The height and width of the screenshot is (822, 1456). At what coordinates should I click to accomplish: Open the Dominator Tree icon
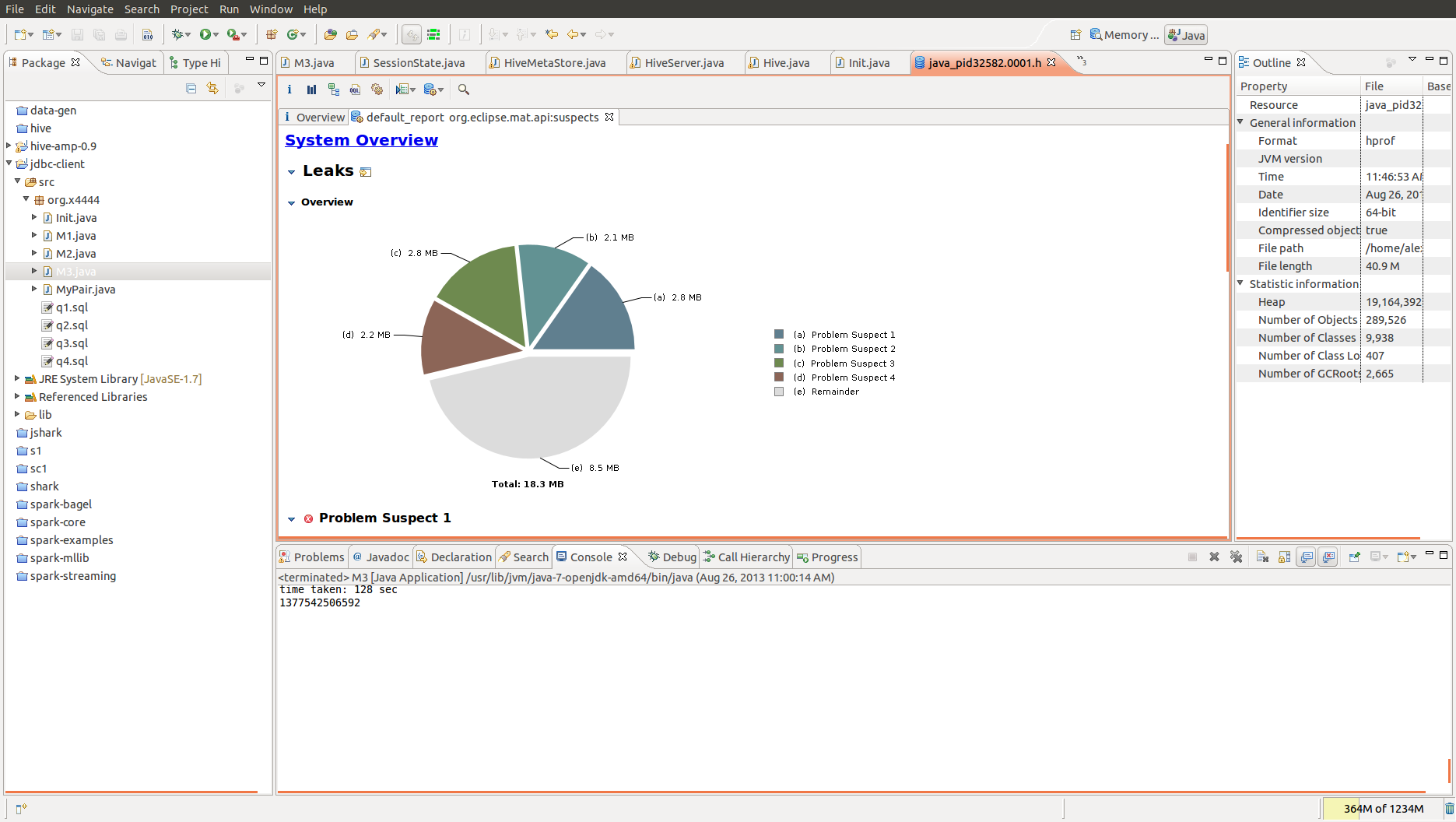[x=333, y=90]
